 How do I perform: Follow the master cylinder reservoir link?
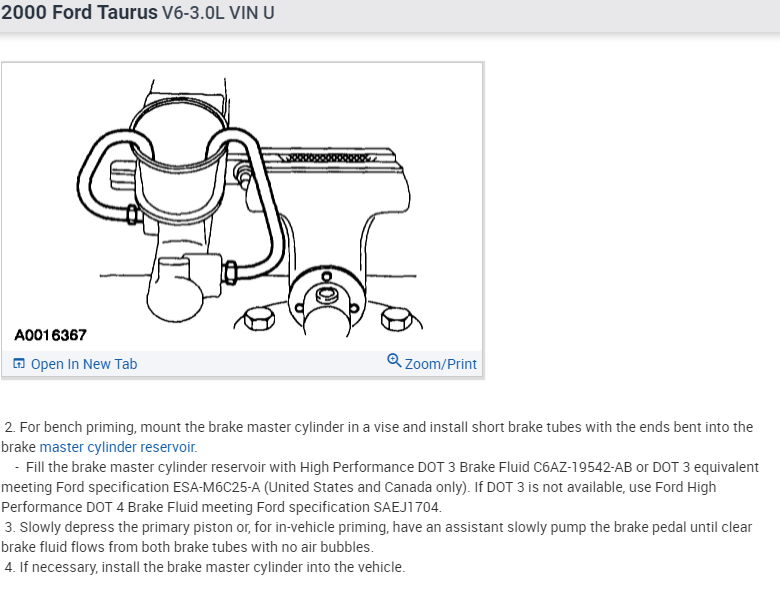118,447
